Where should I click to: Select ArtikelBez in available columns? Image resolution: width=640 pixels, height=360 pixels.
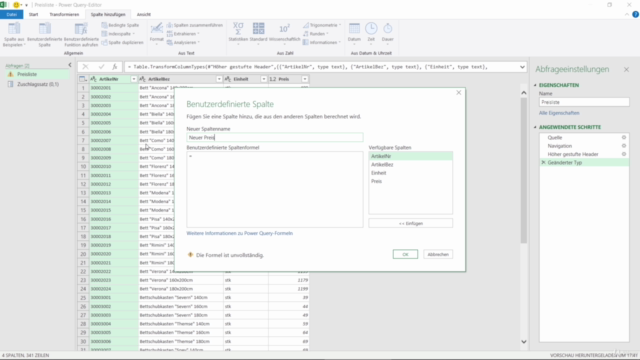410,164
